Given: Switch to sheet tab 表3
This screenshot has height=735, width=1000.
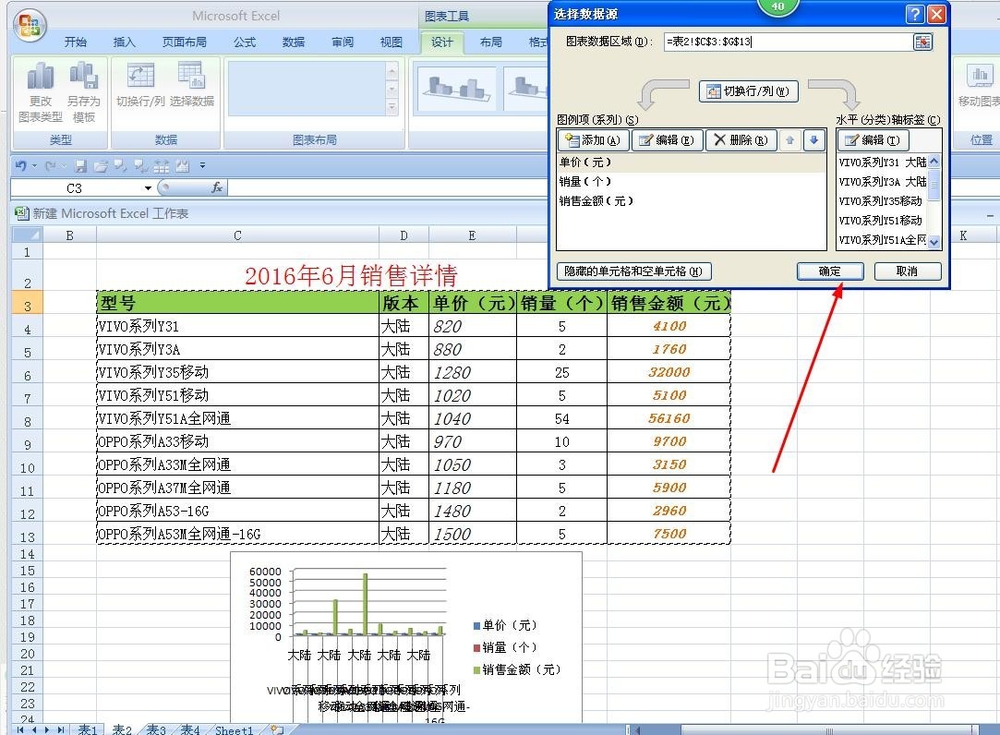Looking at the screenshot, I should pos(156,729).
